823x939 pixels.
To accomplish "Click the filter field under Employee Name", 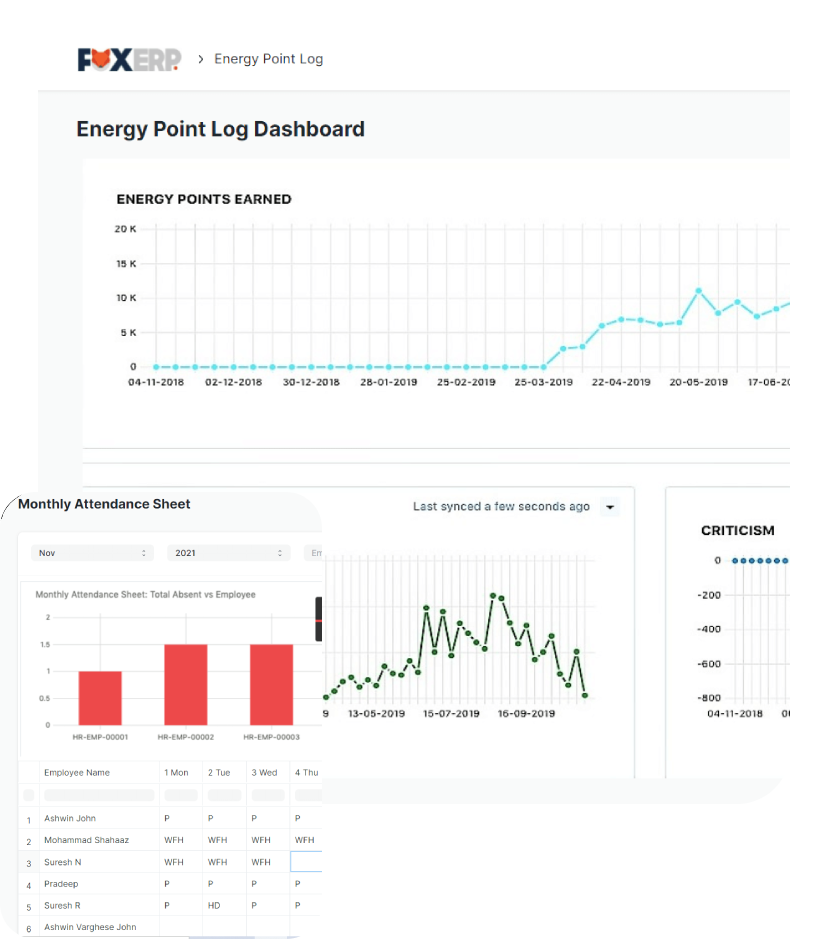I will [x=99, y=795].
